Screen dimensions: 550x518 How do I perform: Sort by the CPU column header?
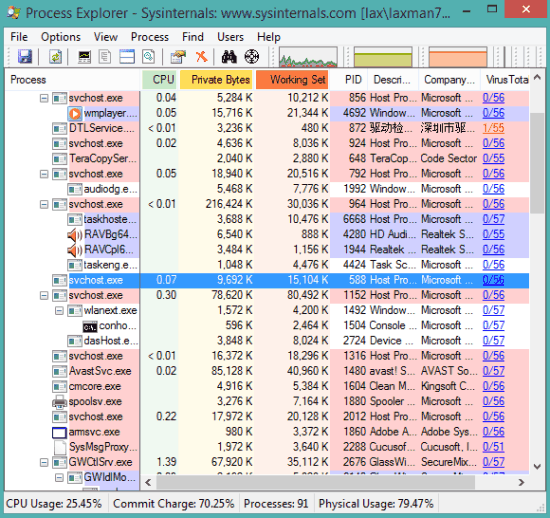click(x=160, y=80)
